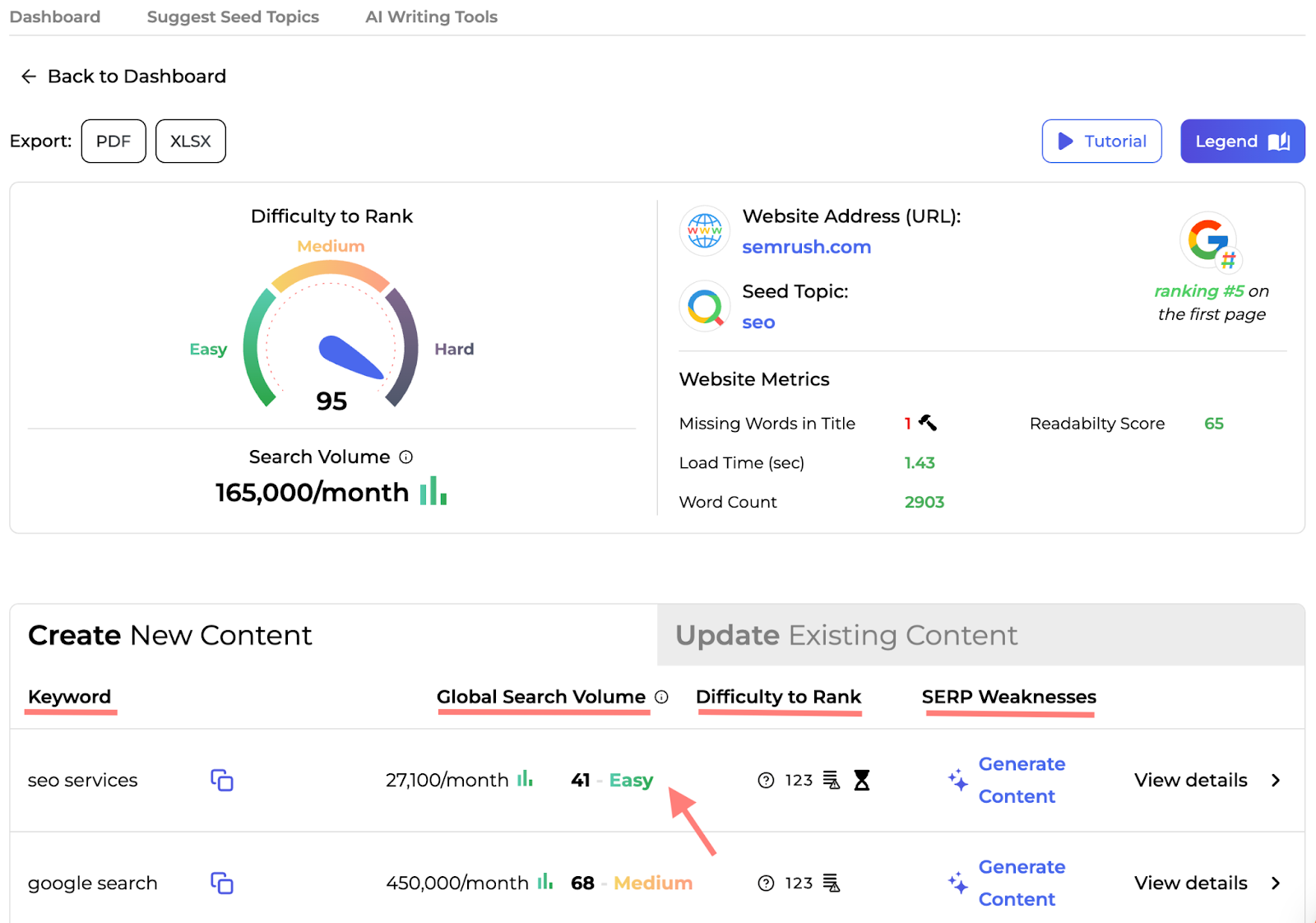The image size is (1316, 923).
Task: Click the question mark icon in seo services row
Action: click(x=766, y=781)
